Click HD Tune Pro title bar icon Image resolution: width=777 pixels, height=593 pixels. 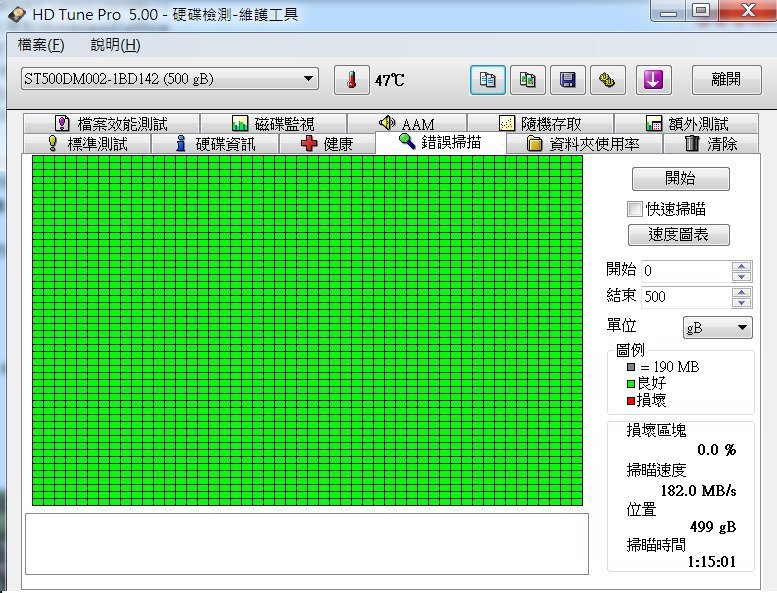coord(17,15)
